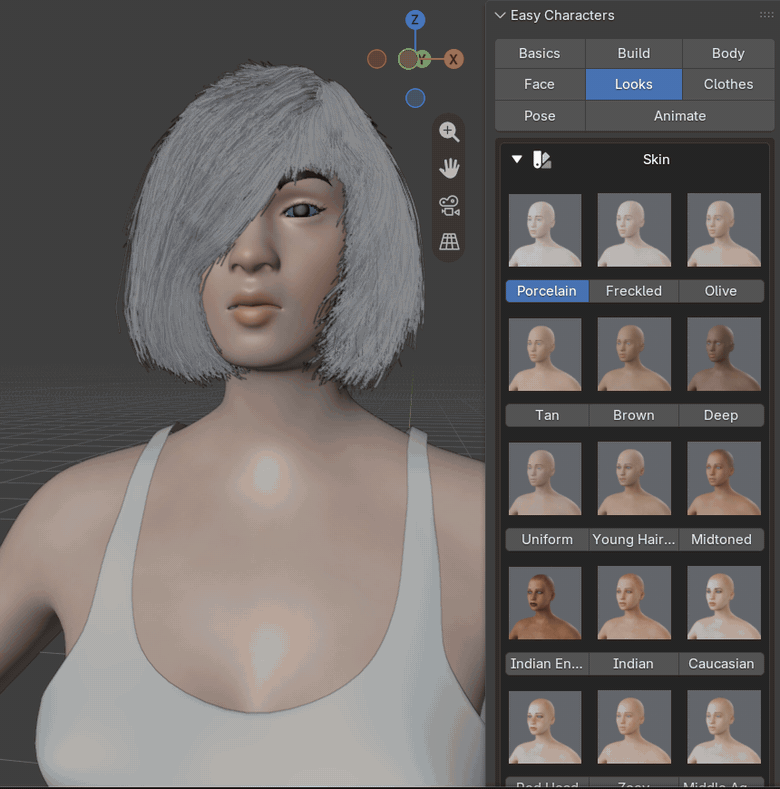780x789 pixels.
Task: Switch perspective/orthographic grid icon
Action: tap(449, 242)
